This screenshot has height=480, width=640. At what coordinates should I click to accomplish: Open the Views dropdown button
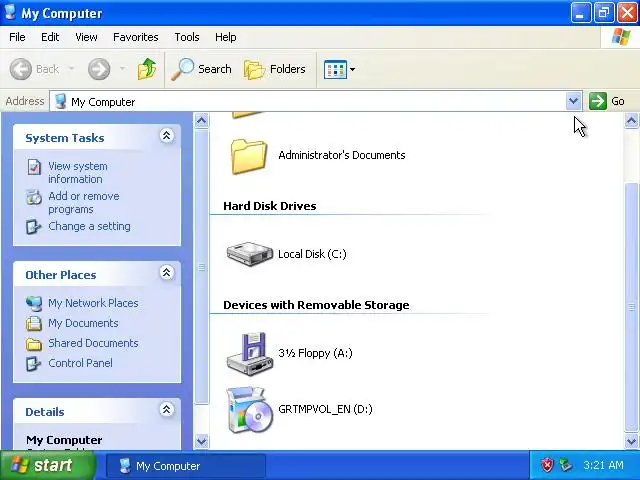(339, 69)
